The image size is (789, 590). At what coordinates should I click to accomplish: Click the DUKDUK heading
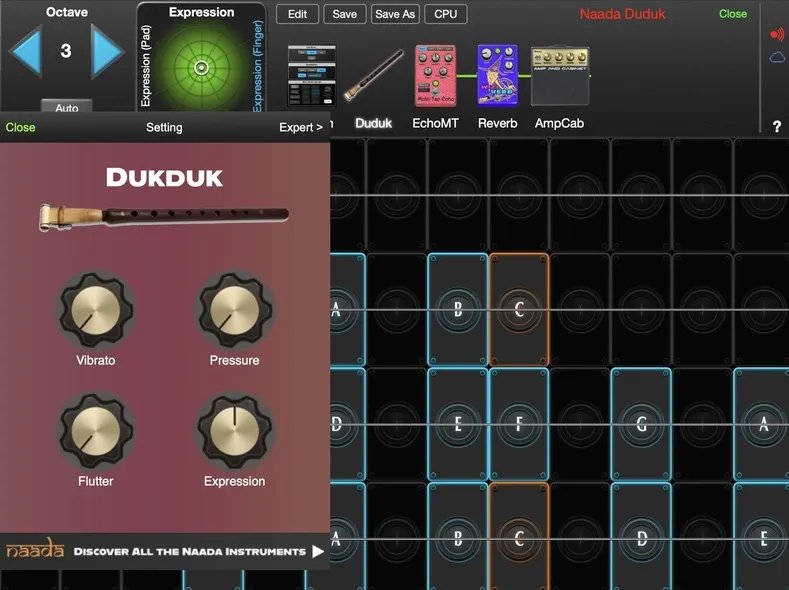tap(164, 178)
